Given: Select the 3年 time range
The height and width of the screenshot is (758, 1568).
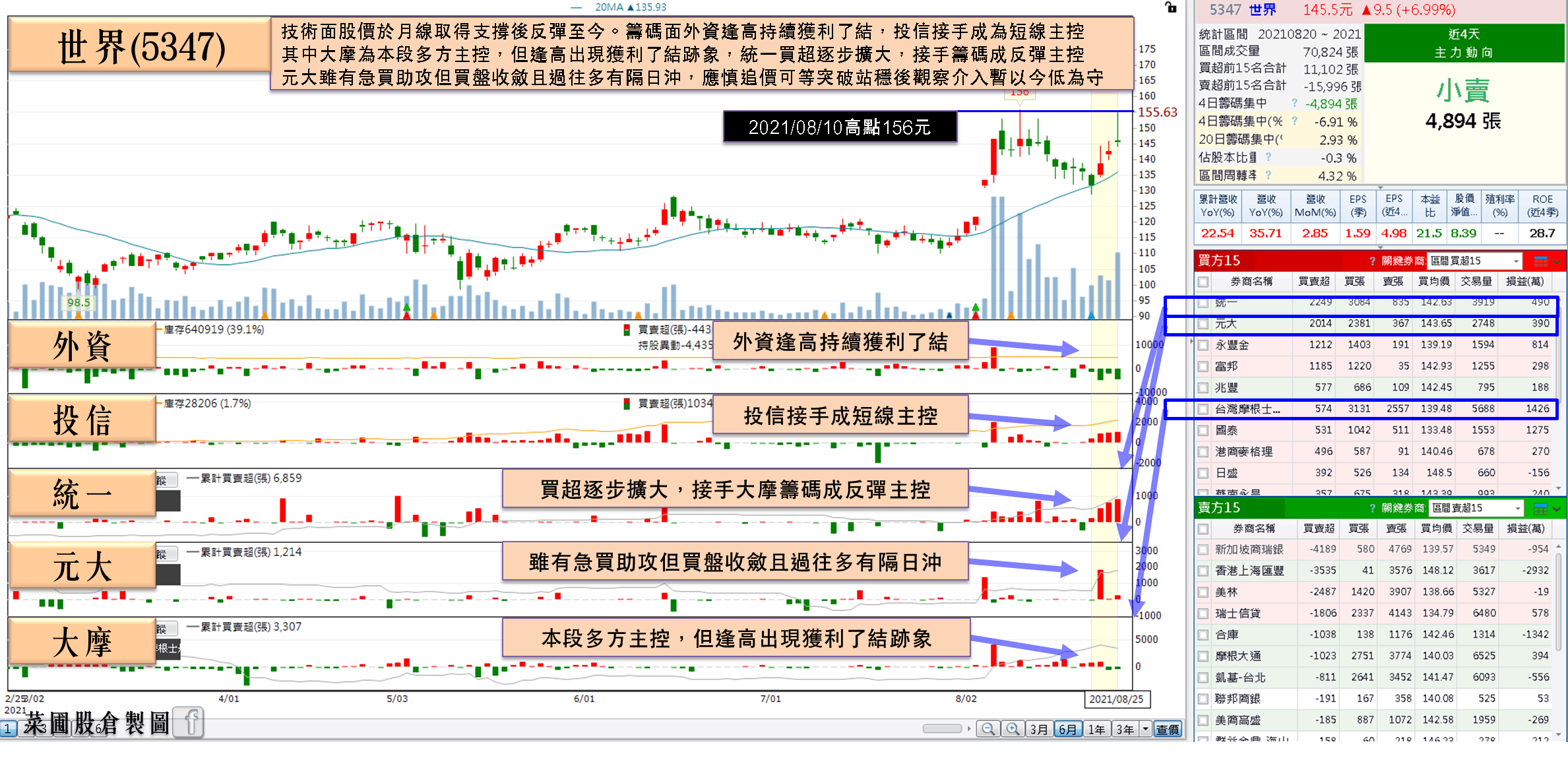Looking at the screenshot, I should [x=1125, y=729].
